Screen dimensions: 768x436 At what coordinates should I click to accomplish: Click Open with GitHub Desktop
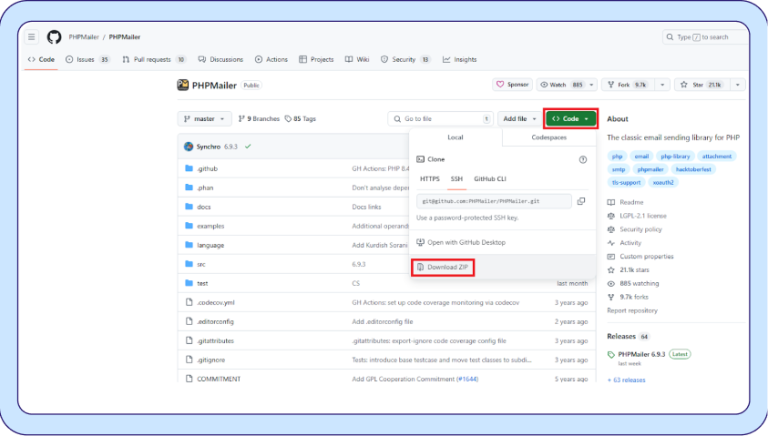466,242
